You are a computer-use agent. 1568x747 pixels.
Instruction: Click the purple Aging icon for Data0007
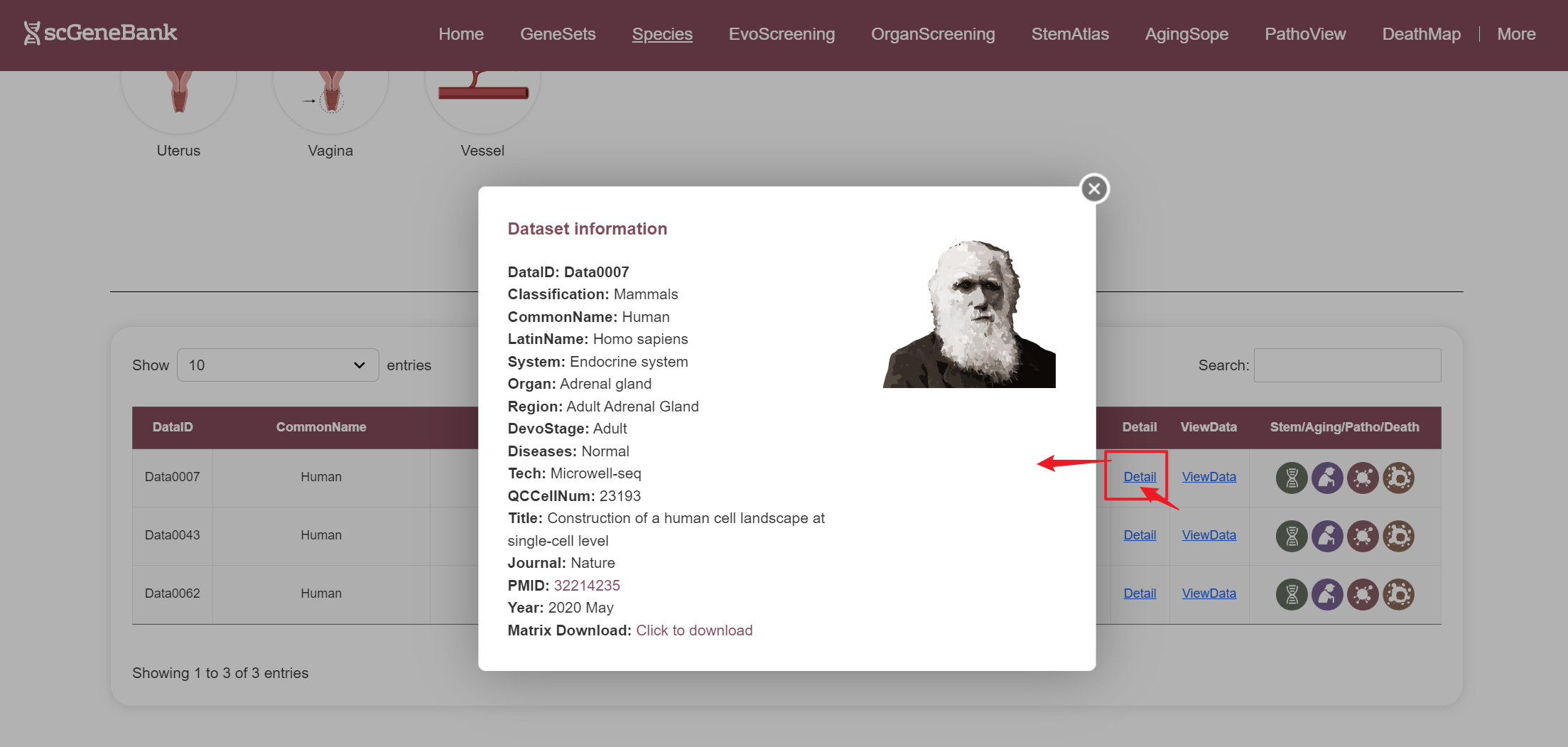pyautogui.click(x=1326, y=478)
